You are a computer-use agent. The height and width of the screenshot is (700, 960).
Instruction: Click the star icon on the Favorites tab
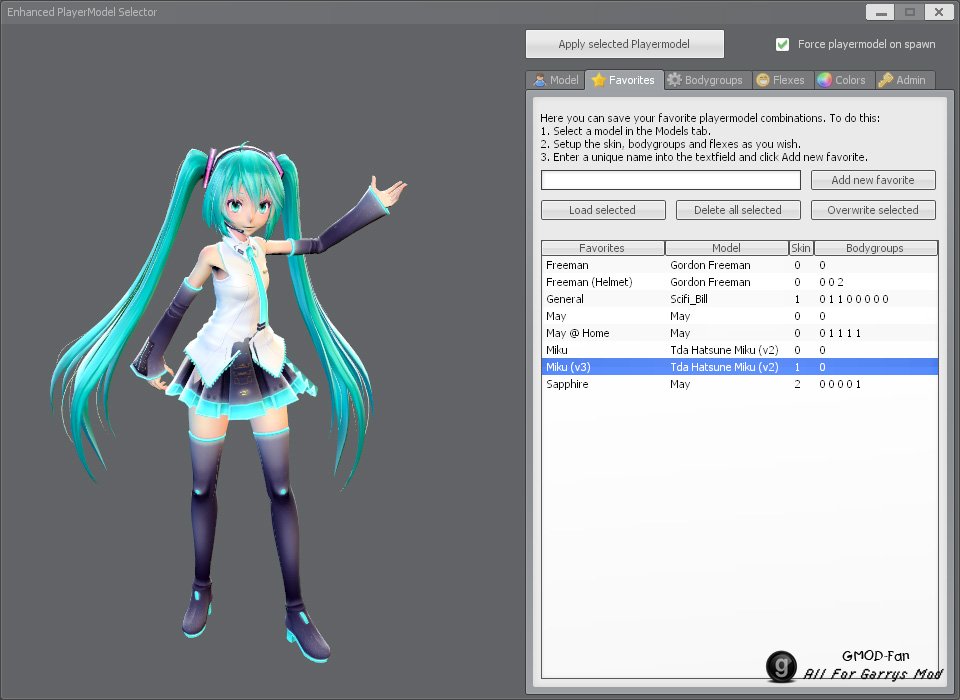[x=599, y=80]
